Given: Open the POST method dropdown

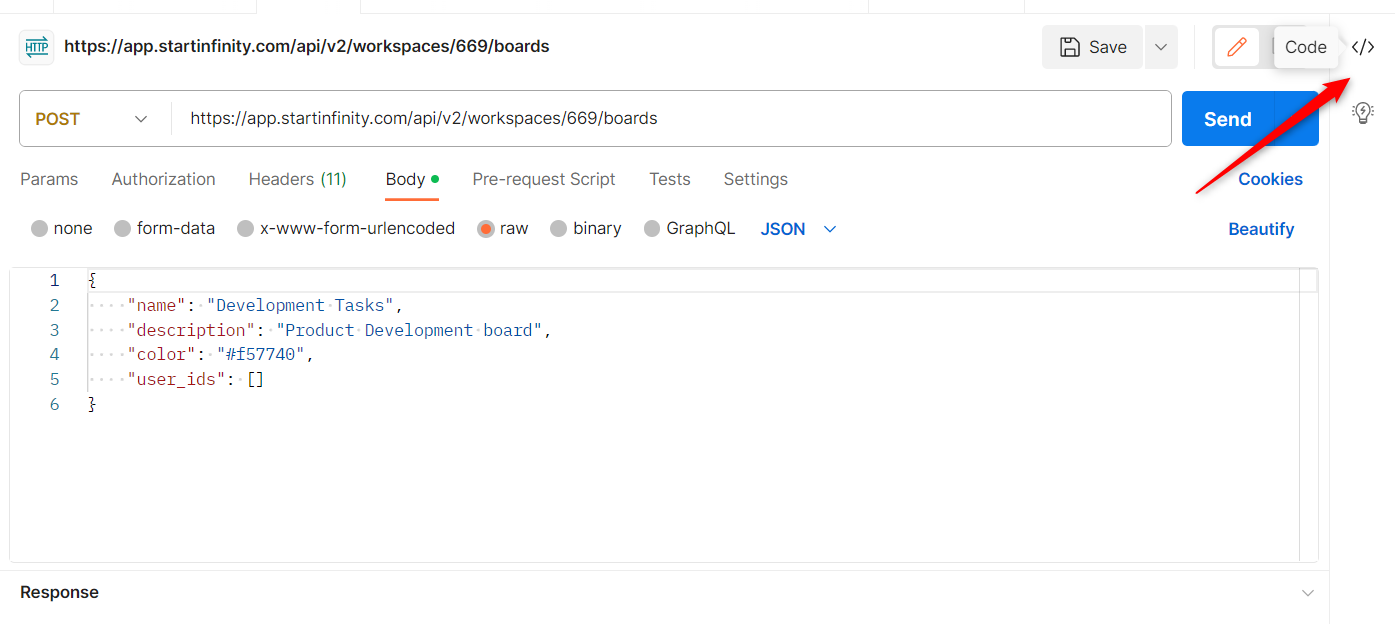Looking at the screenshot, I should 92,119.
